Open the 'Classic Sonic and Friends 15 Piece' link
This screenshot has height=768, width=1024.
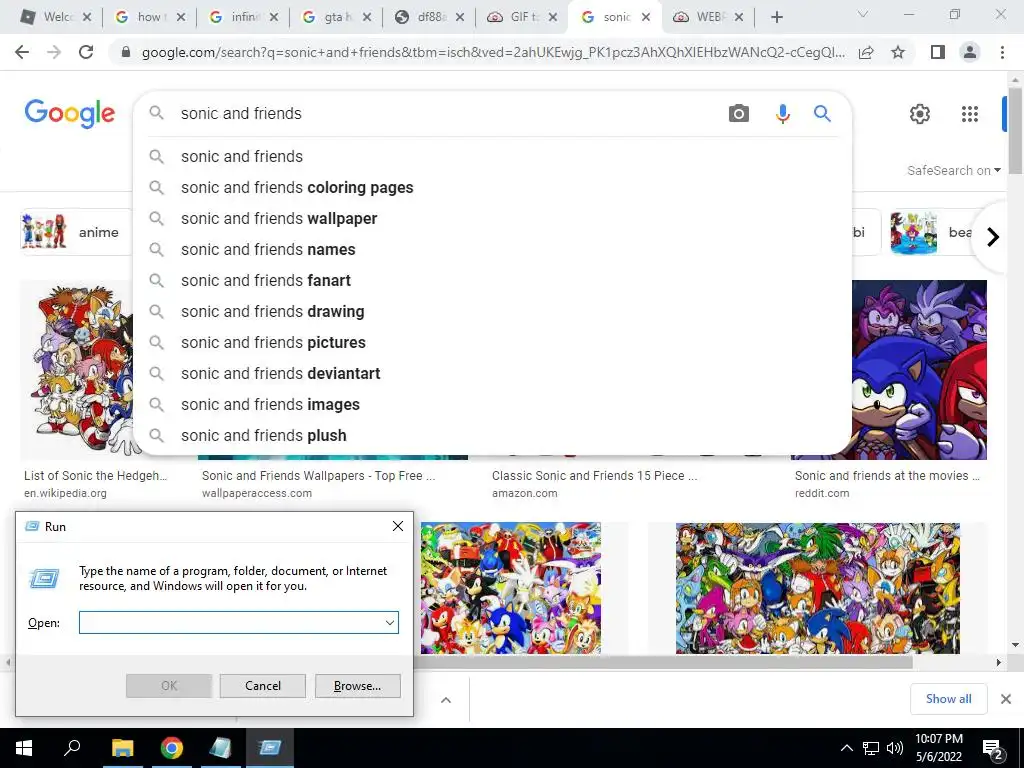[x=594, y=476]
